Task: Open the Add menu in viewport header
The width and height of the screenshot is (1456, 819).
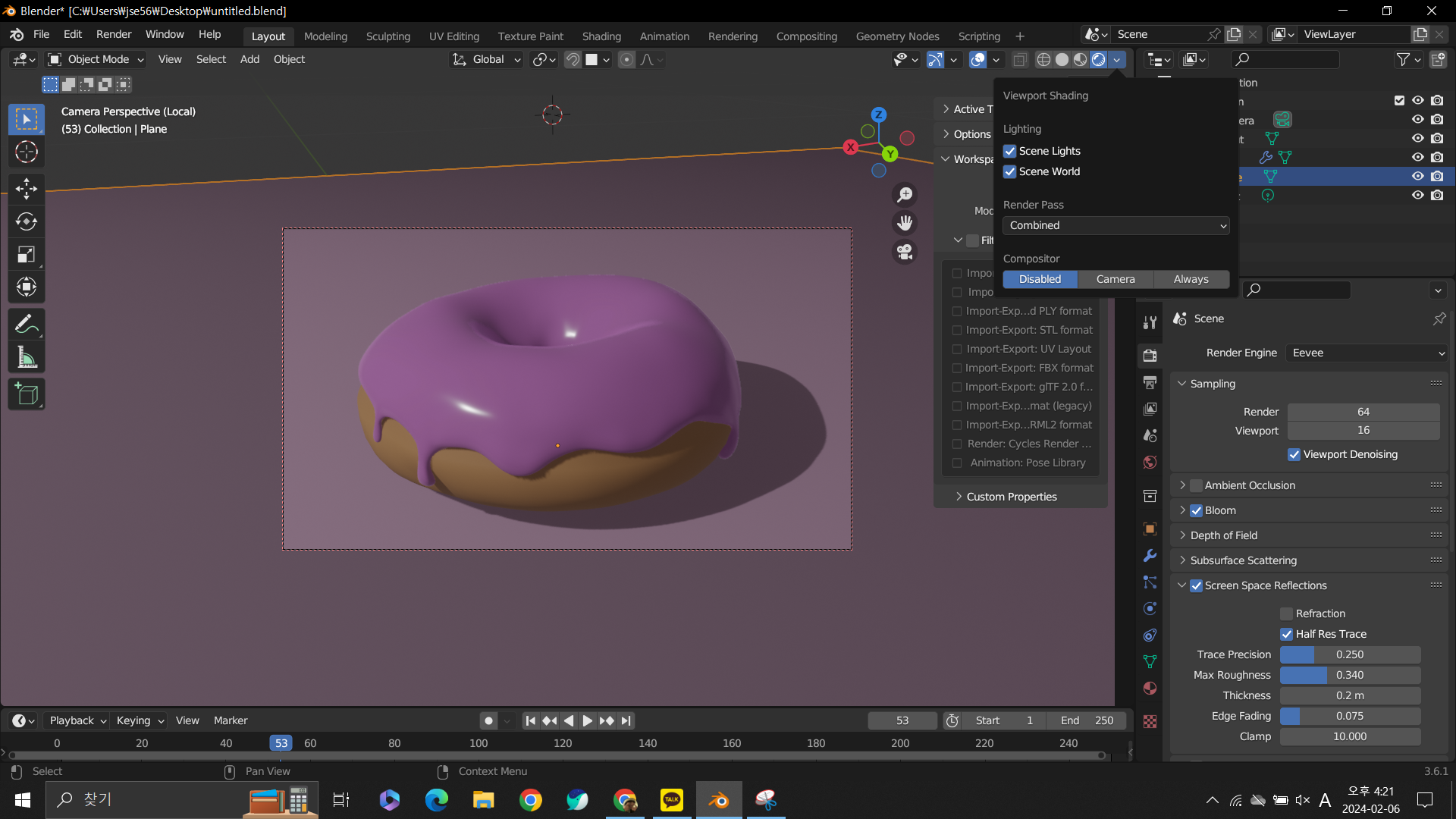Action: tap(249, 59)
